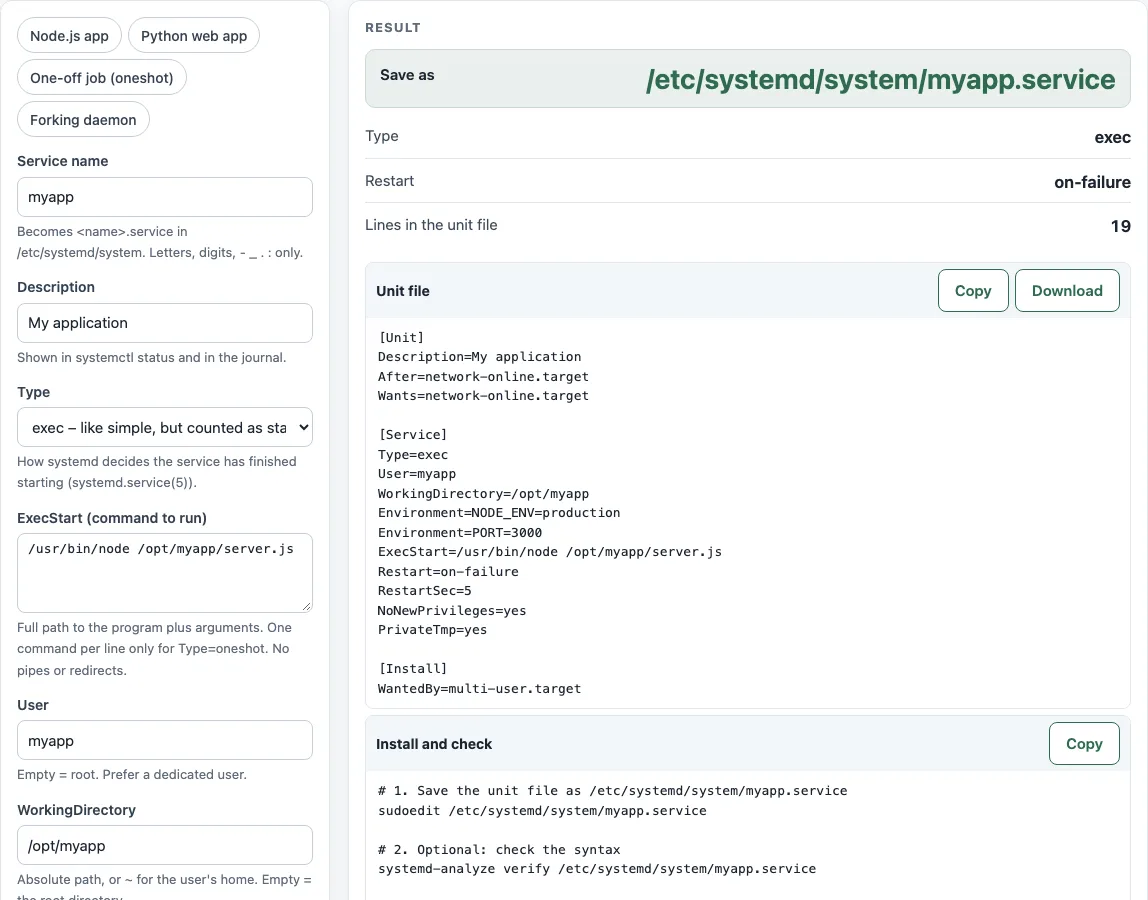This screenshot has height=900, width=1148.
Task: Click the Restart=on-failure line
Action: 448,571
